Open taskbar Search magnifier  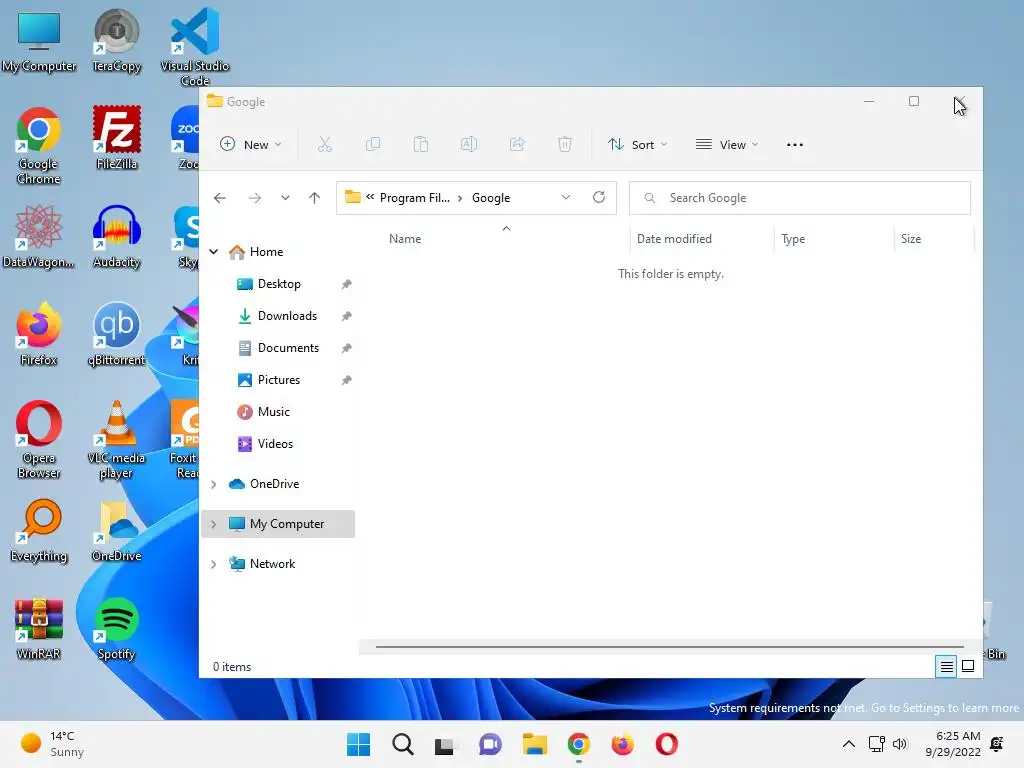tap(402, 744)
